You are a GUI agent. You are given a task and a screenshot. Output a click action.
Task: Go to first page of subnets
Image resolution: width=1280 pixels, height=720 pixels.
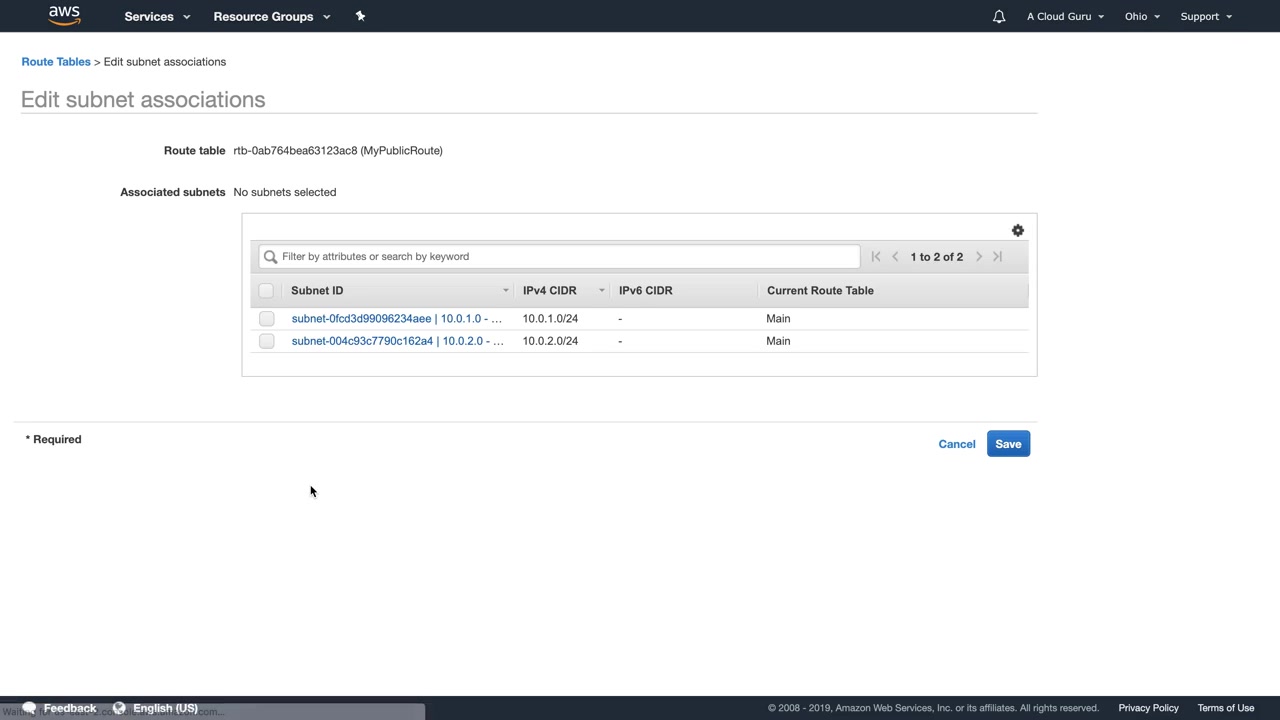pos(876,257)
